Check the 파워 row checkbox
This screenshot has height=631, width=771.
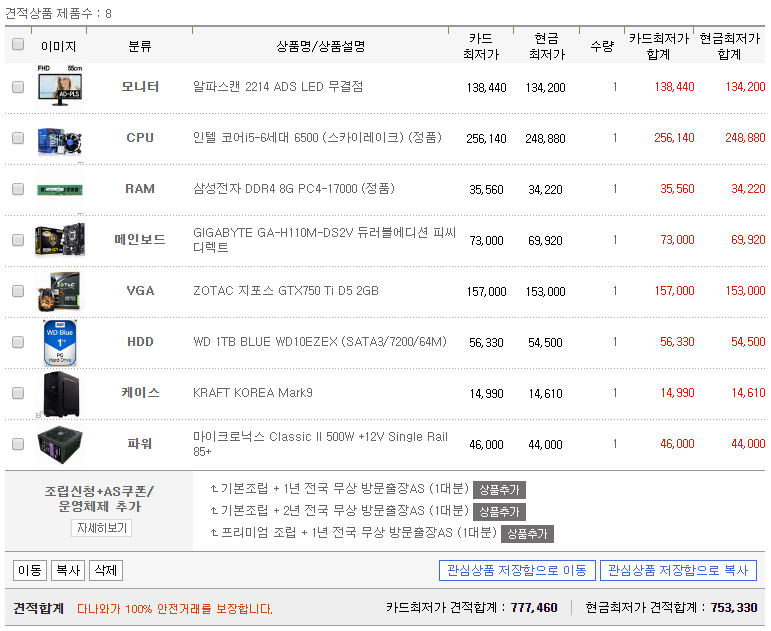18,444
